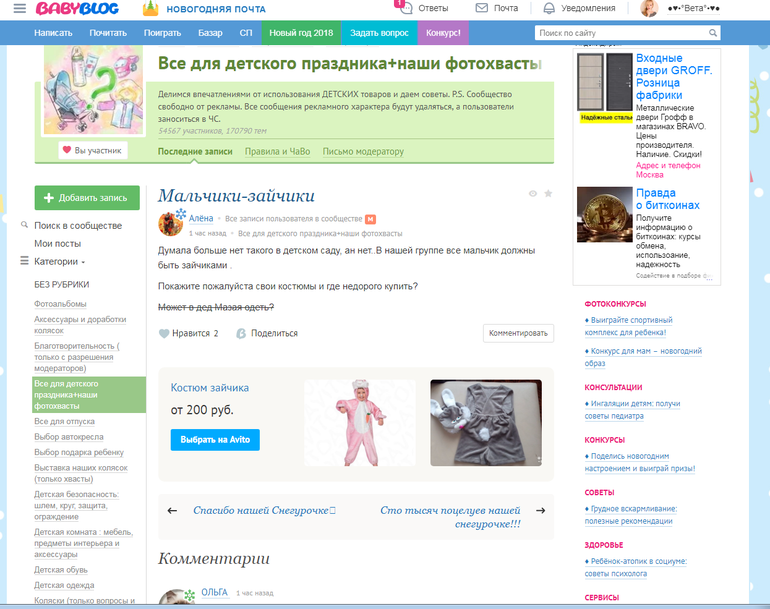Screen dimensions: 770x609
Task: Open the mail envelope icon labeled Почта
Action: pos(482,8)
